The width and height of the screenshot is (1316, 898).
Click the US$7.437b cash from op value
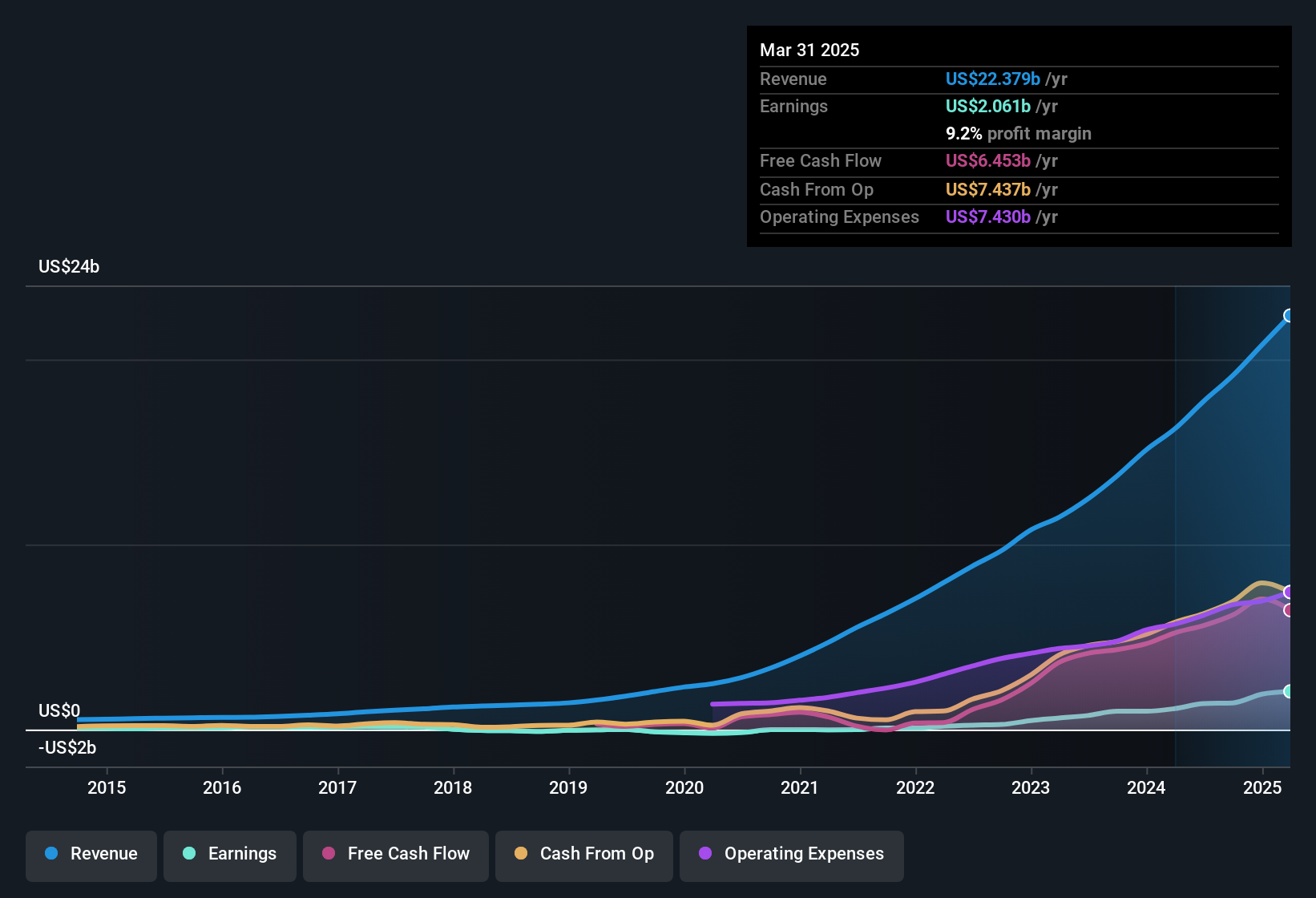(988, 189)
